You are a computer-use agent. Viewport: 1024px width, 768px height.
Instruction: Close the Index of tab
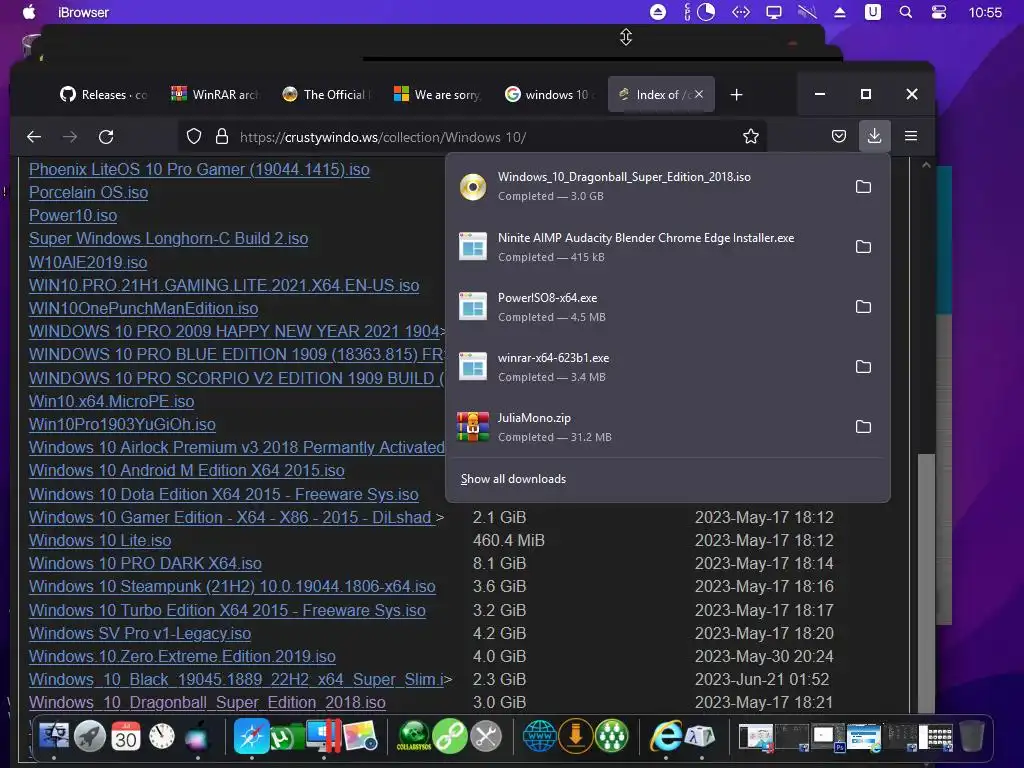pyautogui.click(x=699, y=94)
